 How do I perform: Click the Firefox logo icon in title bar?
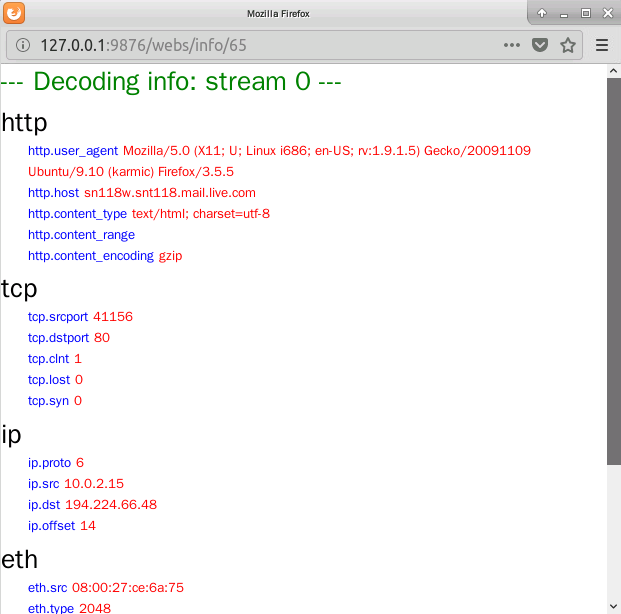tap(14, 13)
